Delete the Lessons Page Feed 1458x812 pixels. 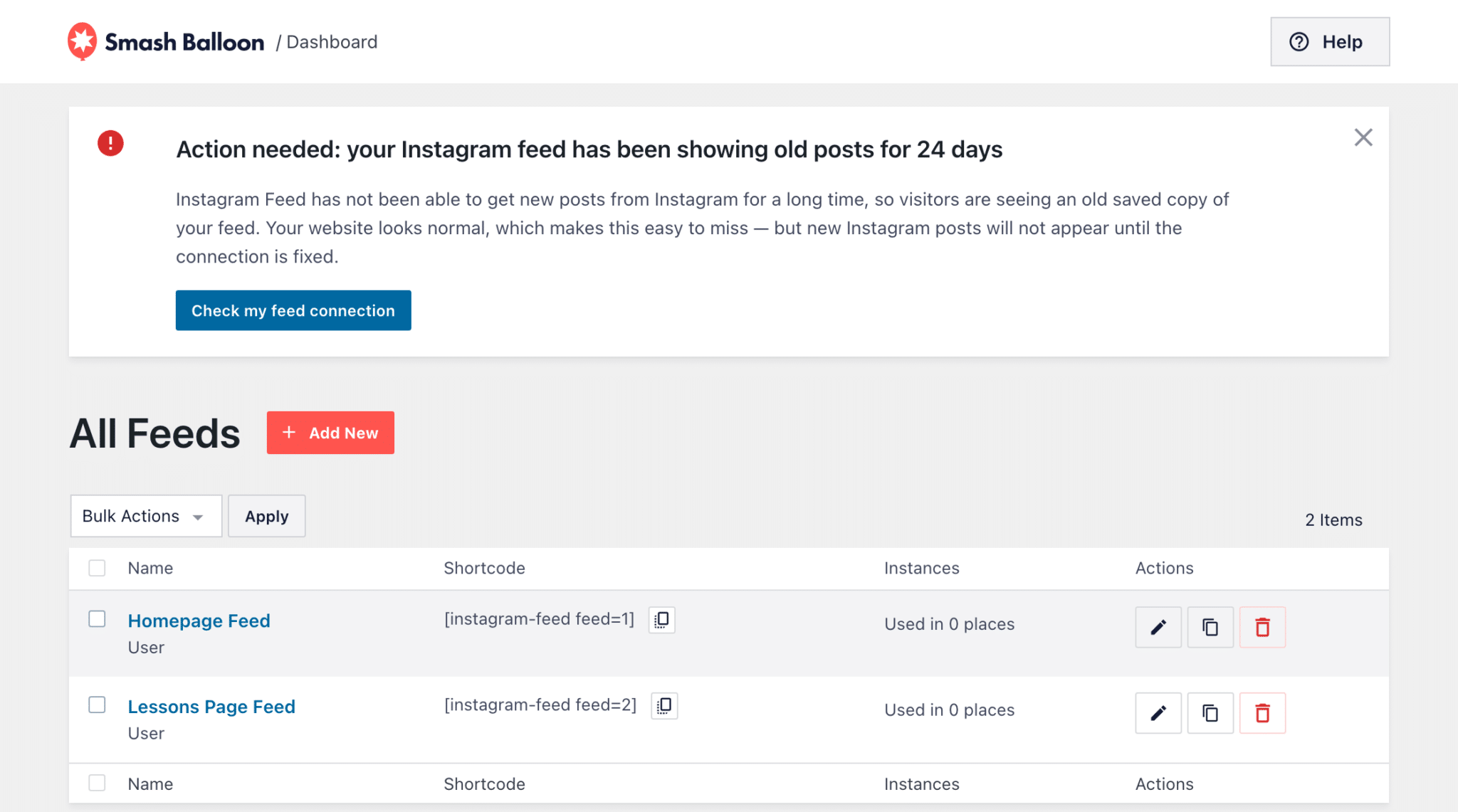(x=1262, y=712)
